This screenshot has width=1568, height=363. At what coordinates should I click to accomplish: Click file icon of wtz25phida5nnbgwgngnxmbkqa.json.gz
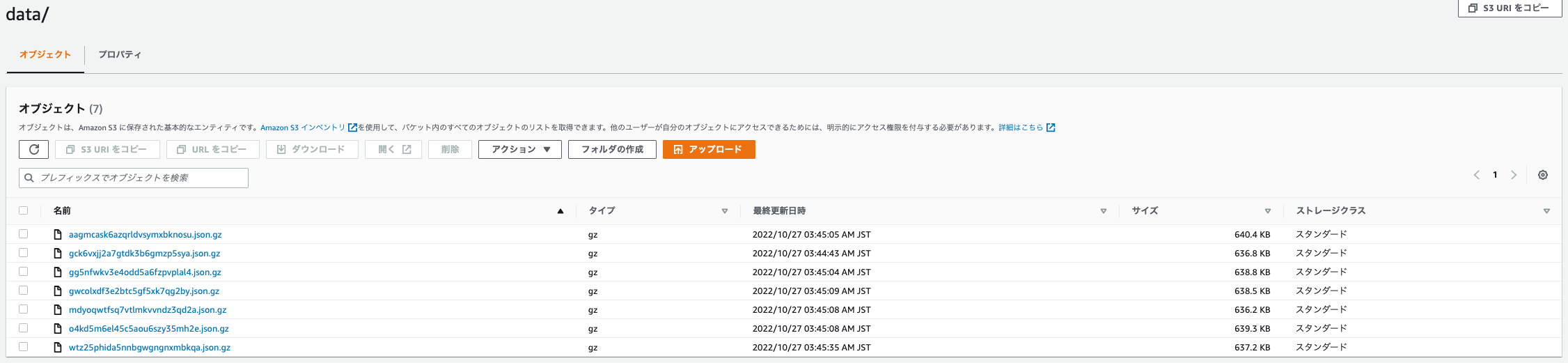click(x=58, y=348)
